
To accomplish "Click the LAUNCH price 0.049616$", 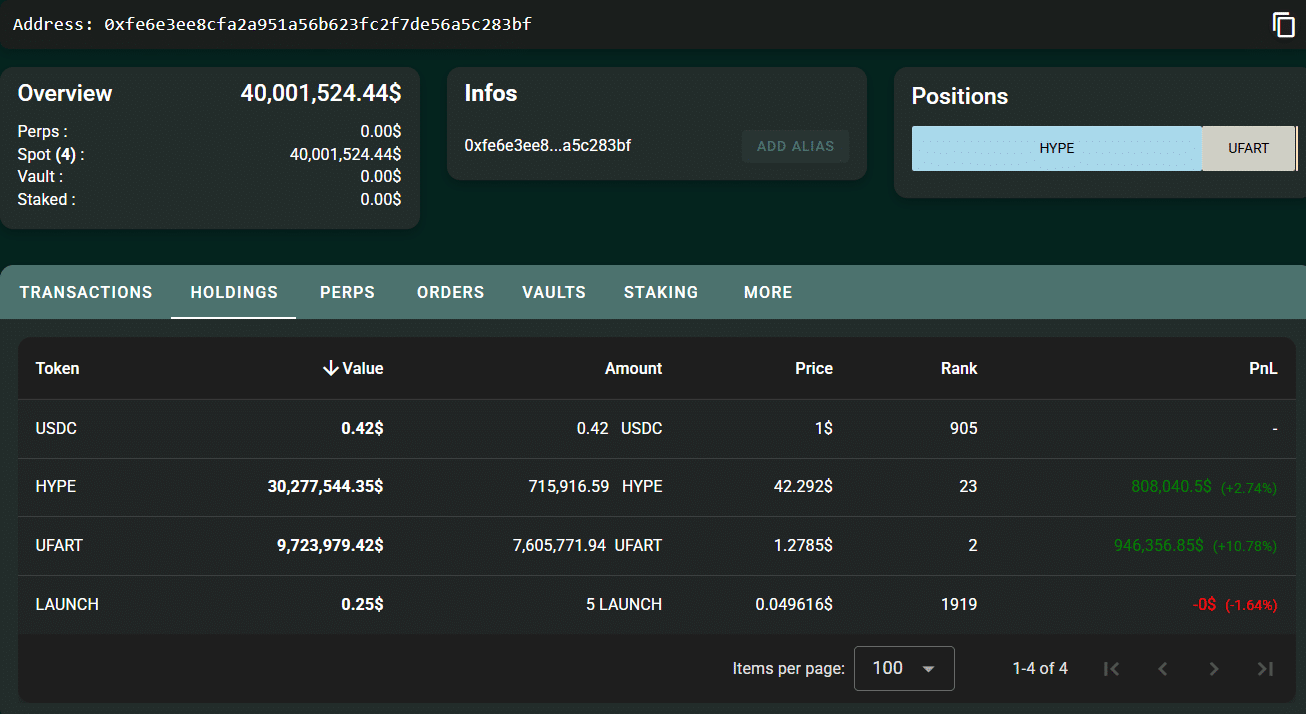I will 794,604.
